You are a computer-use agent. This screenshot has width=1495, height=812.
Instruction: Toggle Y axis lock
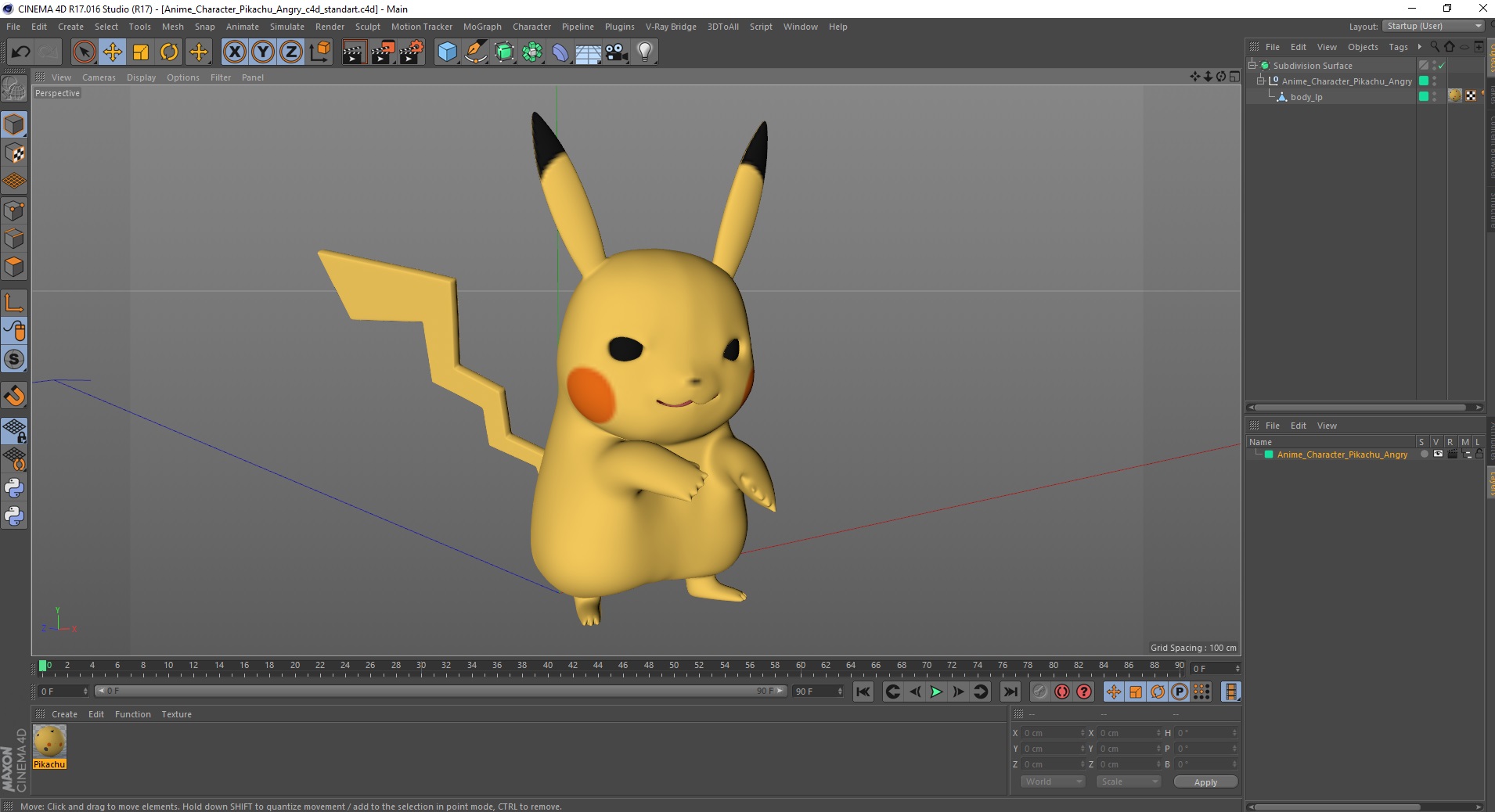pos(263,52)
